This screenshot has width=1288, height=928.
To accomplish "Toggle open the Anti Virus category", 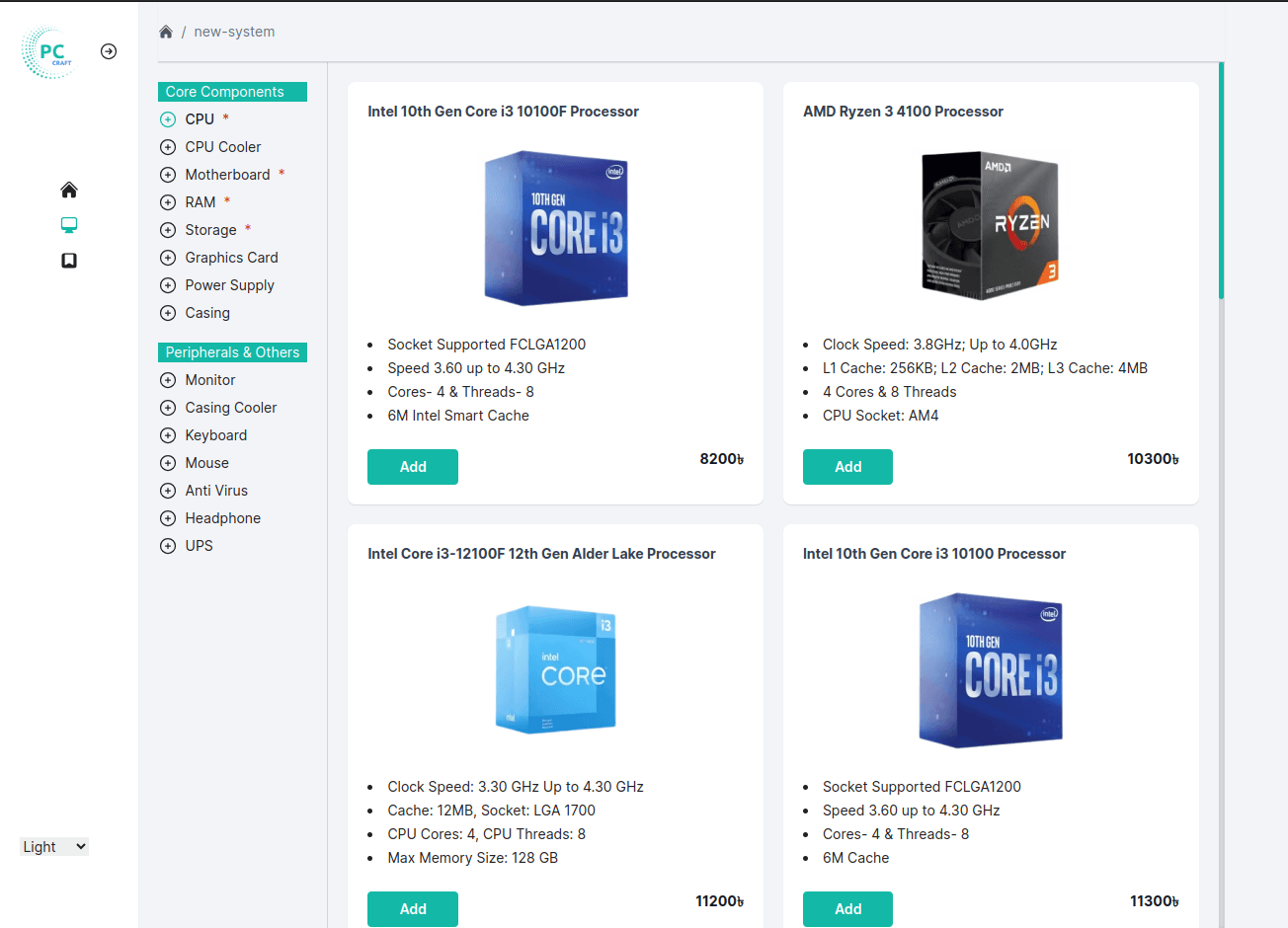I will click(x=167, y=490).
